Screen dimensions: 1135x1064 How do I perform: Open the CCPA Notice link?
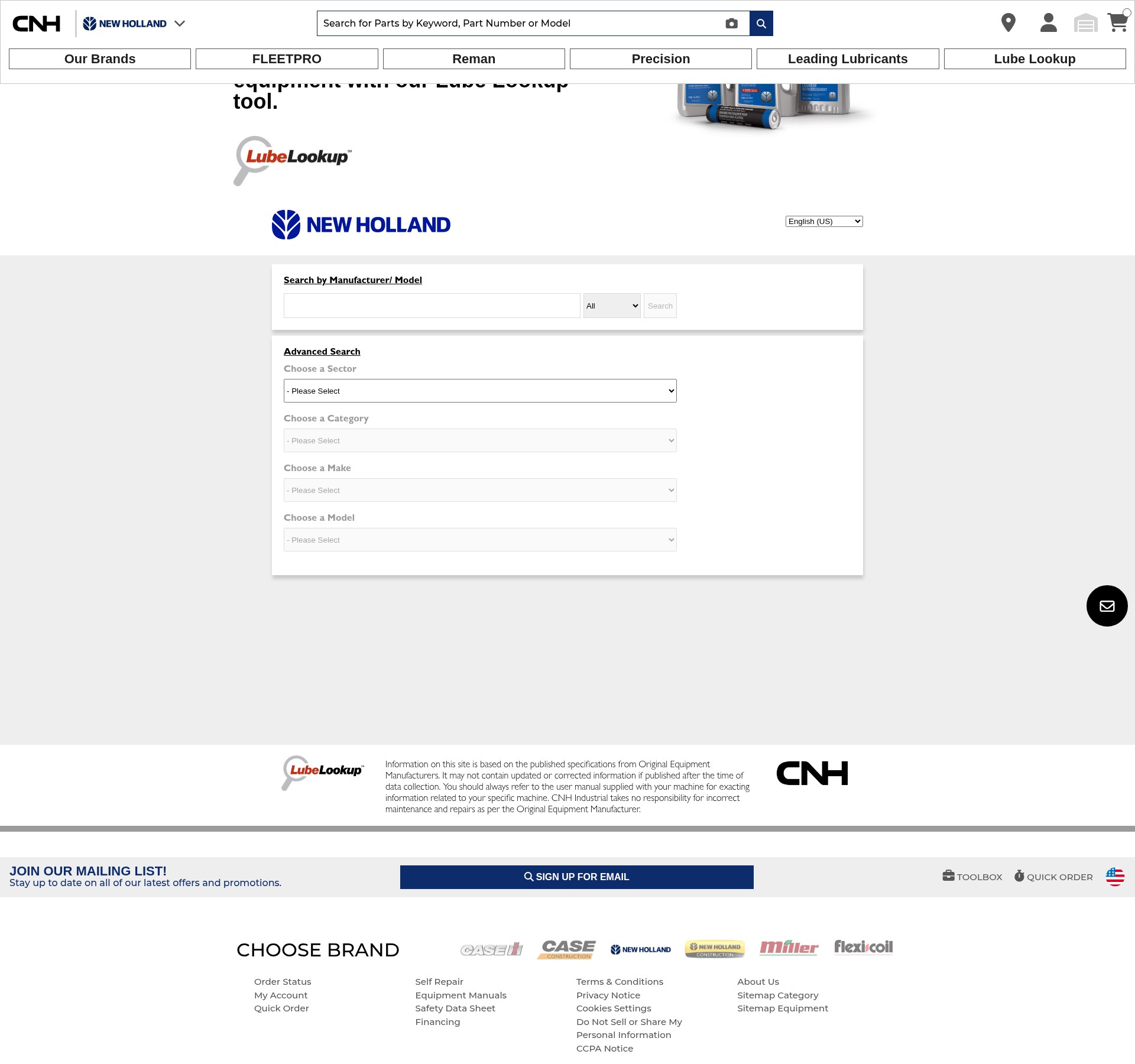pyautogui.click(x=605, y=1049)
